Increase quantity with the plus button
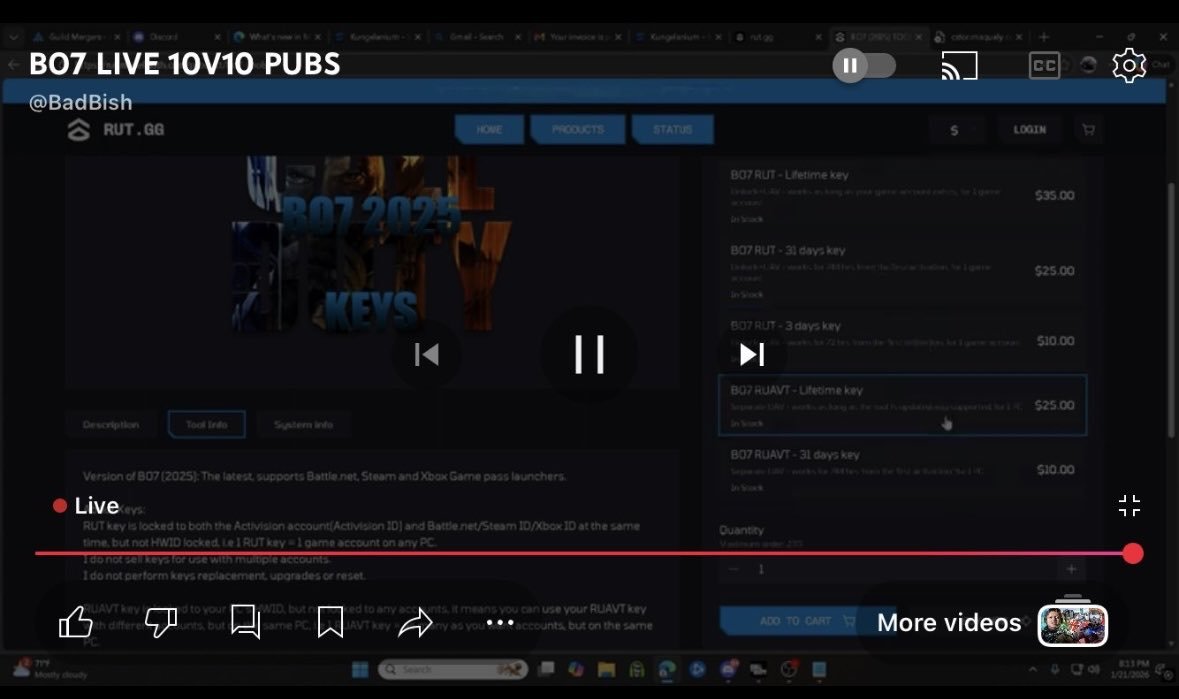1179x699 pixels. point(1071,569)
